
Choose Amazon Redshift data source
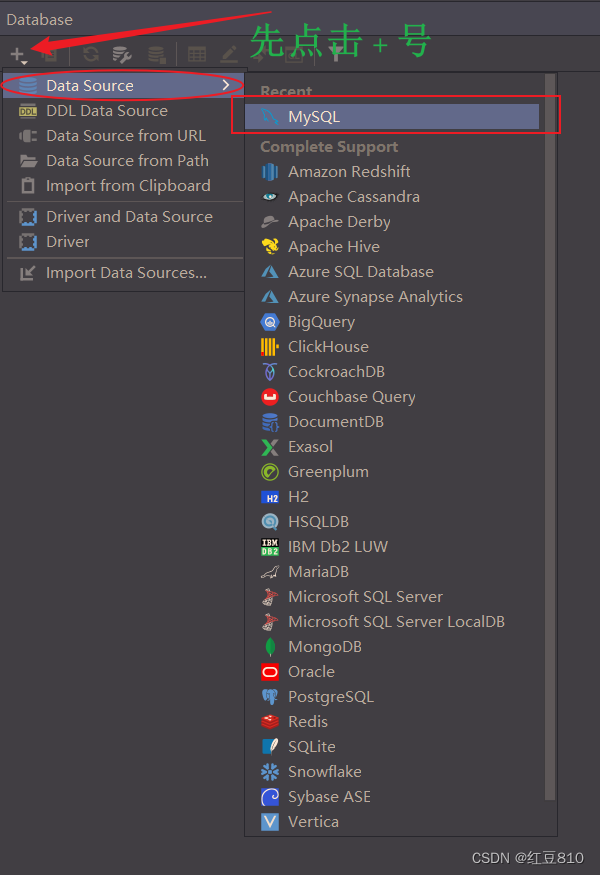click(x=394, y=172)
